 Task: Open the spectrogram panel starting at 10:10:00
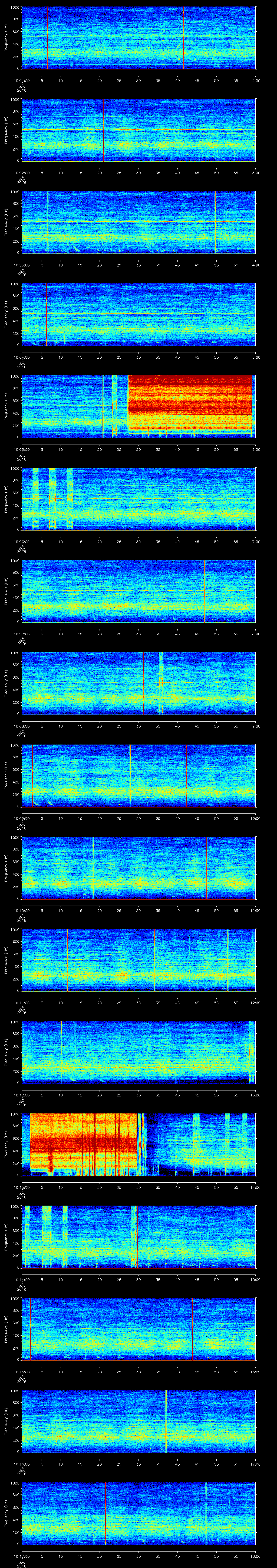pyautogui.click(x=138, y=868)
